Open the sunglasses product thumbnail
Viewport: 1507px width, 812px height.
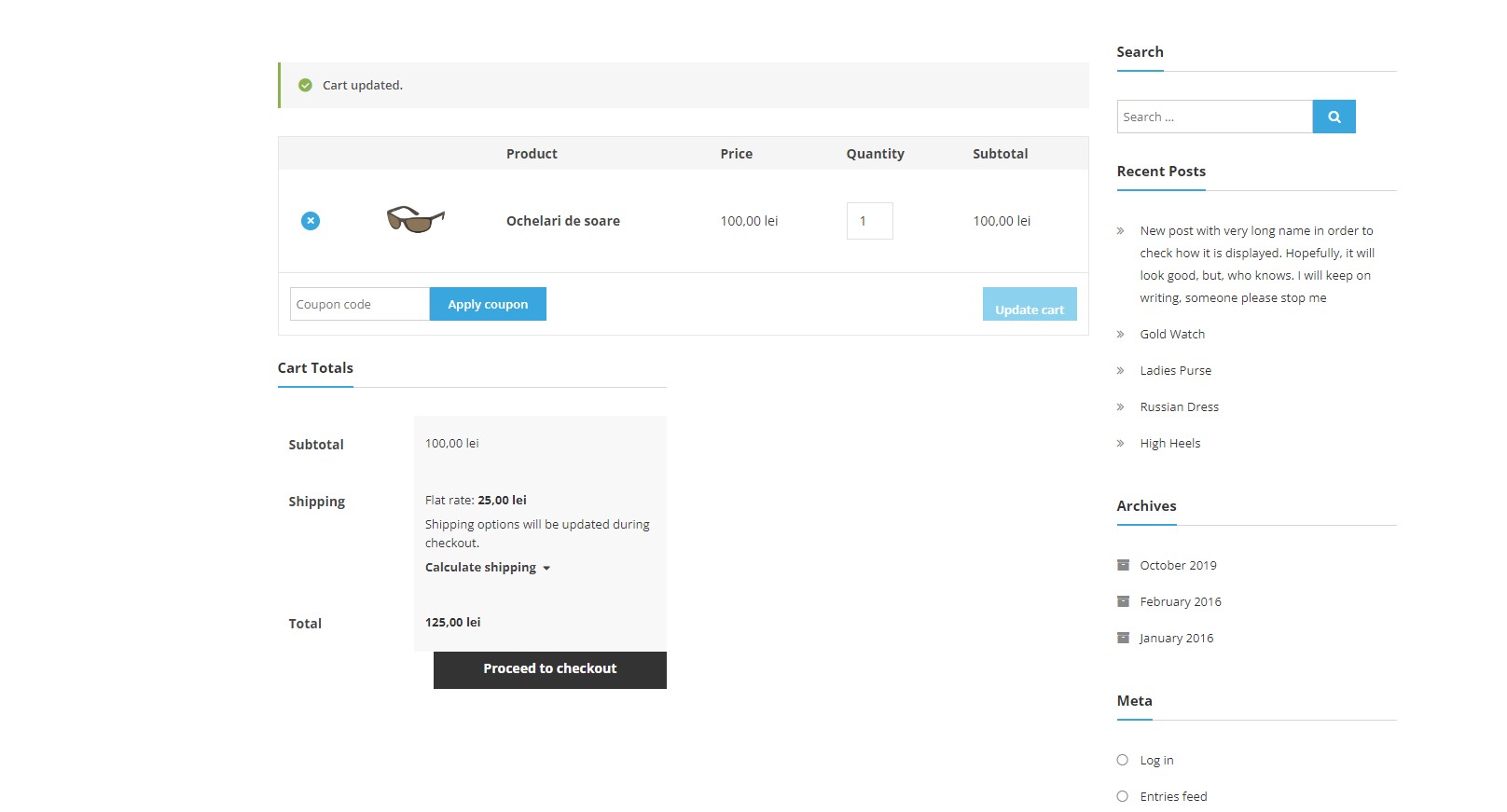(416, 220)
